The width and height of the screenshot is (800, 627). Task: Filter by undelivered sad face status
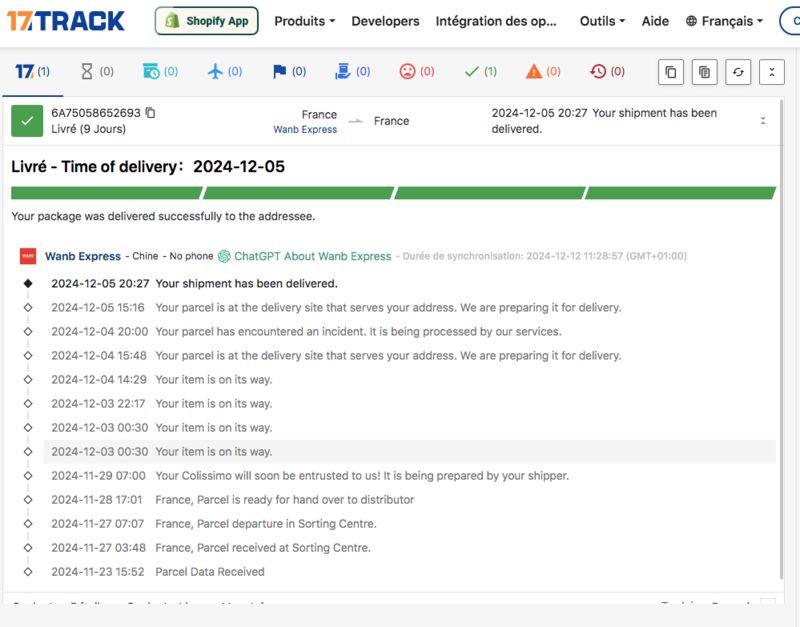tap(417, 71)
